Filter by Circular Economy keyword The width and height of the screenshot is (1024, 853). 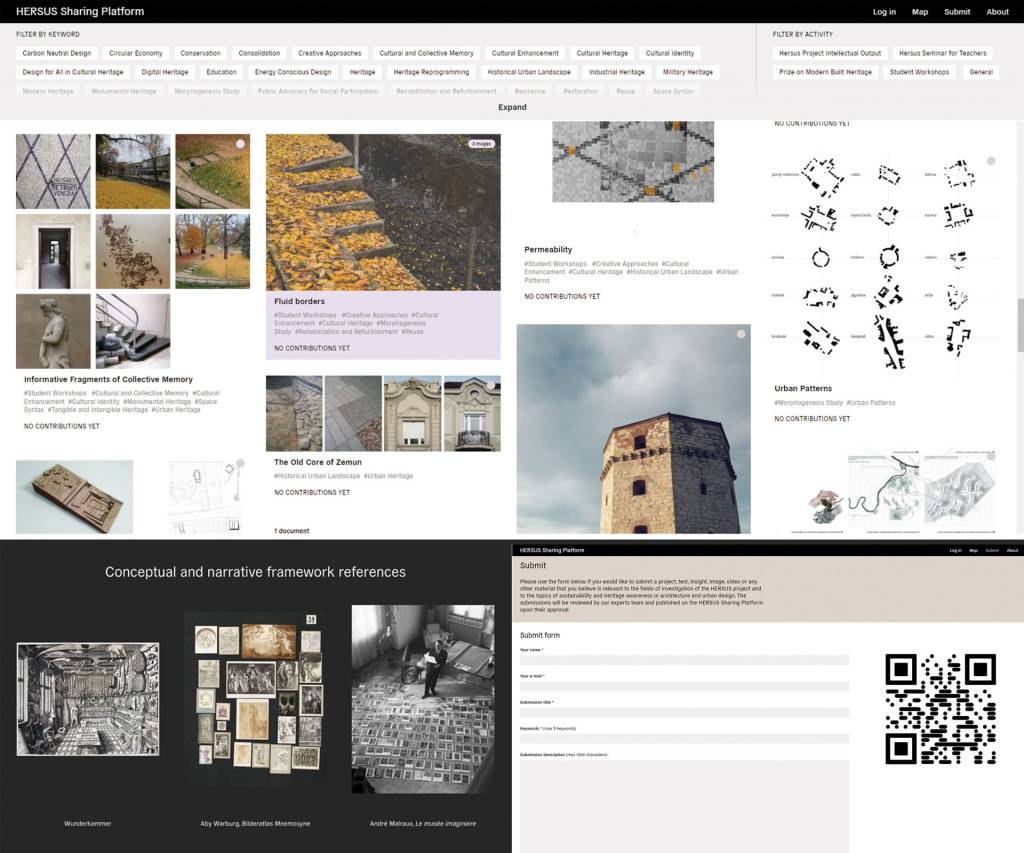(136, 53)
